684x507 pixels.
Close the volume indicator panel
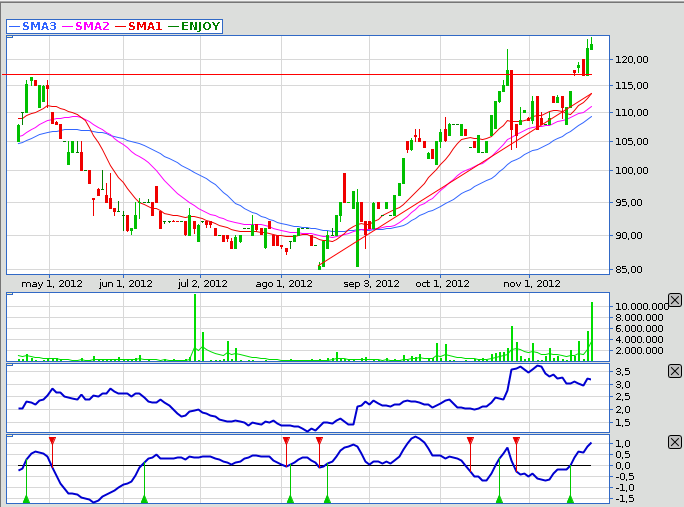[674, 300]
